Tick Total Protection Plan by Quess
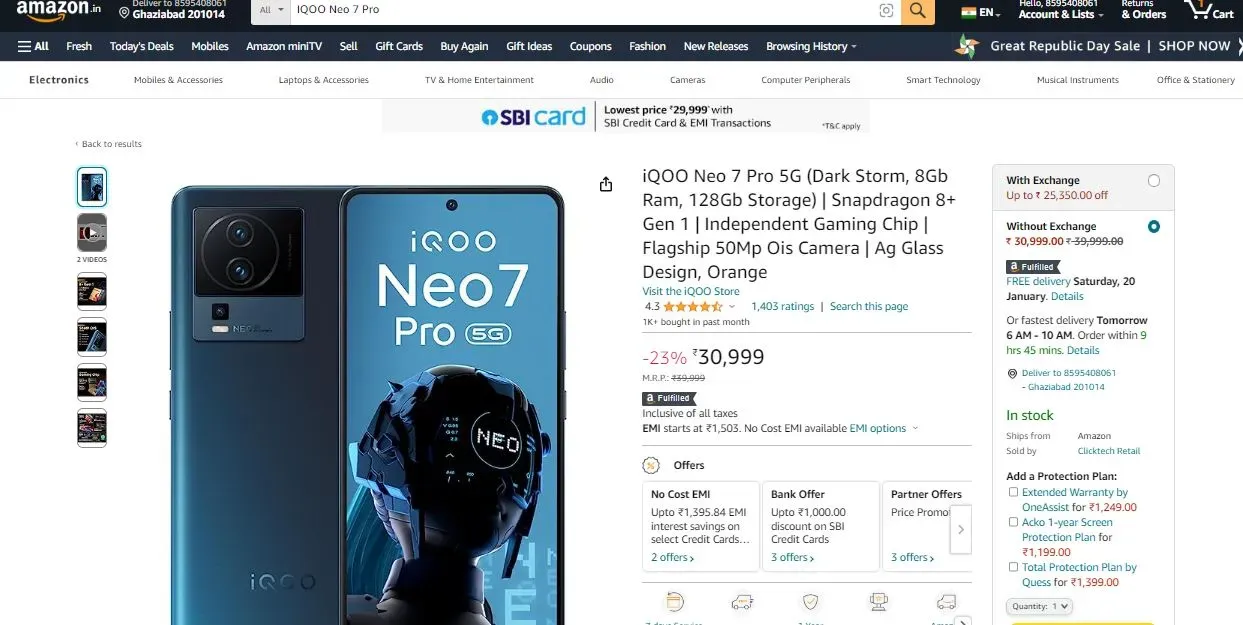Screen dimensions: 1243x625 tap(1013, 567)
